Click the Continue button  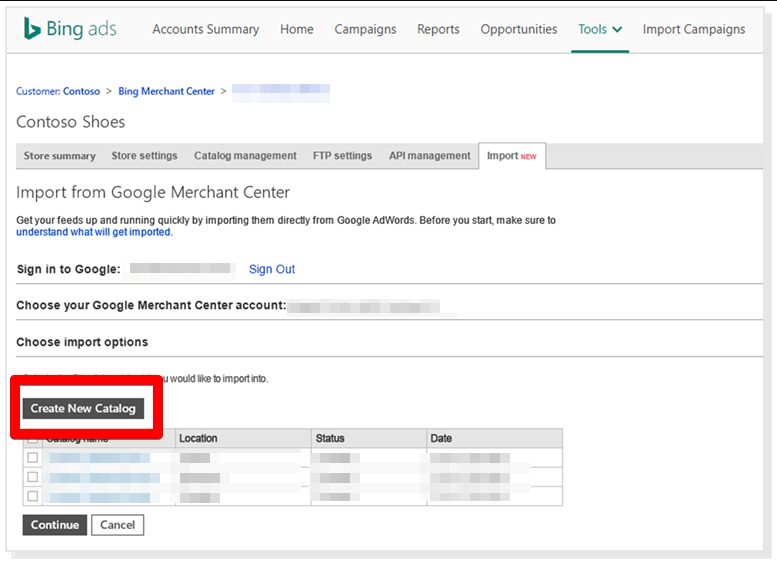pos(55,525)
